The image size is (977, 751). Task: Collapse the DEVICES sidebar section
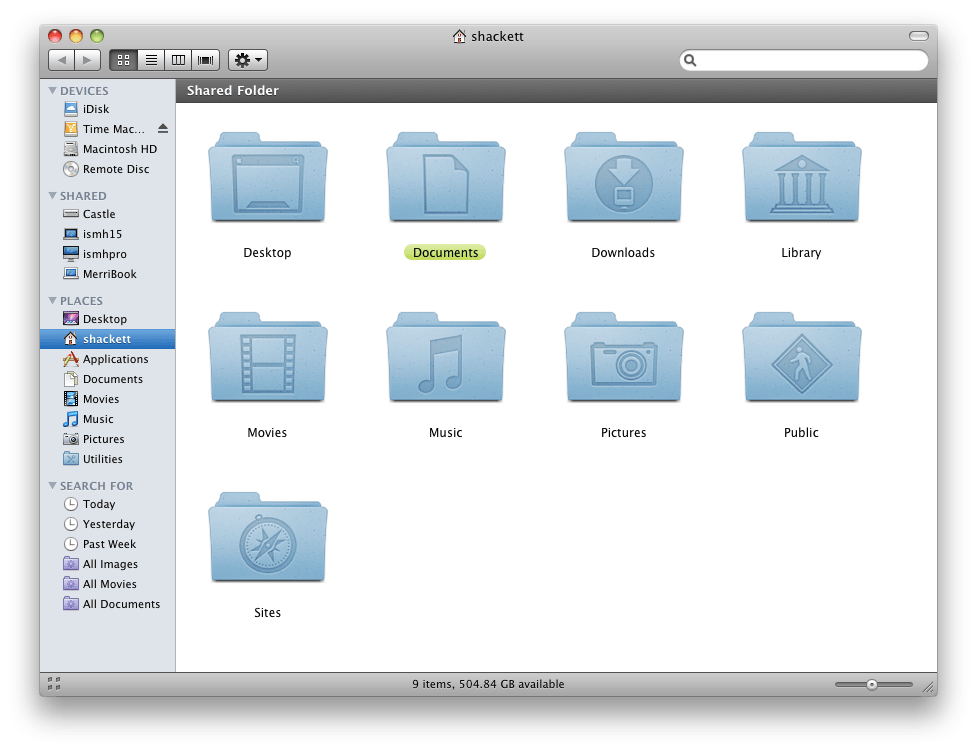(x=52, y=91)
